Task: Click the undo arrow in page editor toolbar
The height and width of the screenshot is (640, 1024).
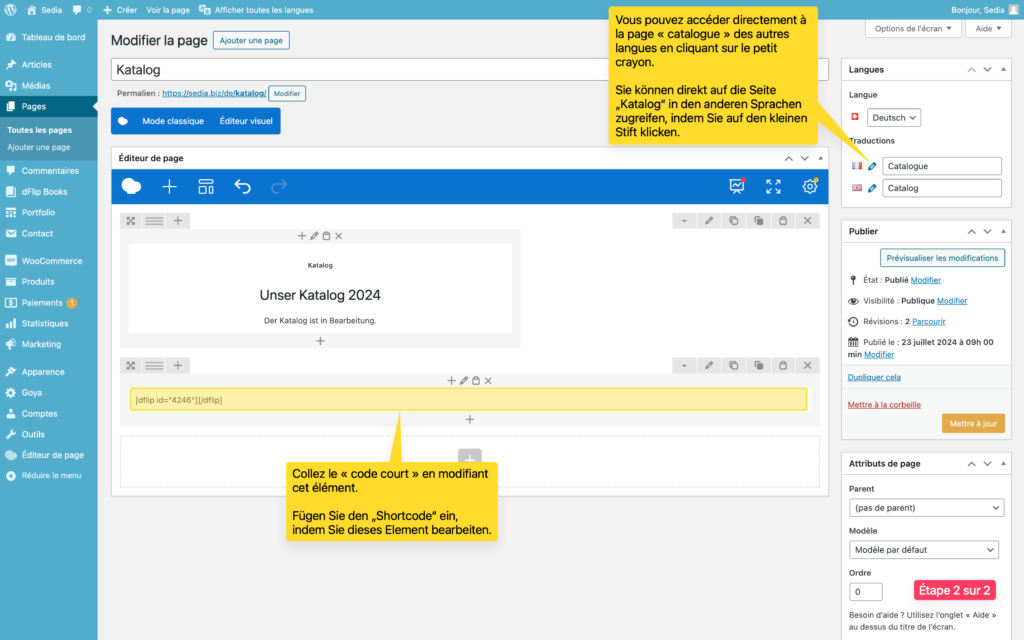Action: pos(242,186)
